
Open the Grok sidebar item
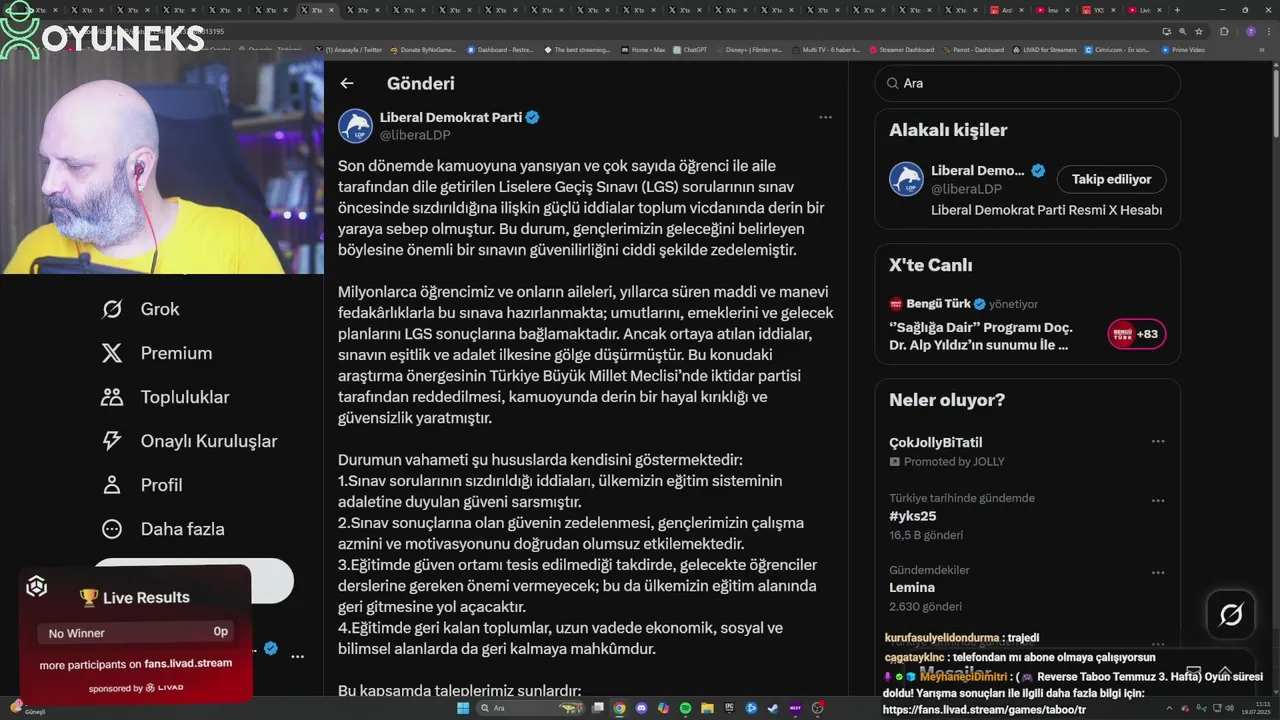click(140, 309)
